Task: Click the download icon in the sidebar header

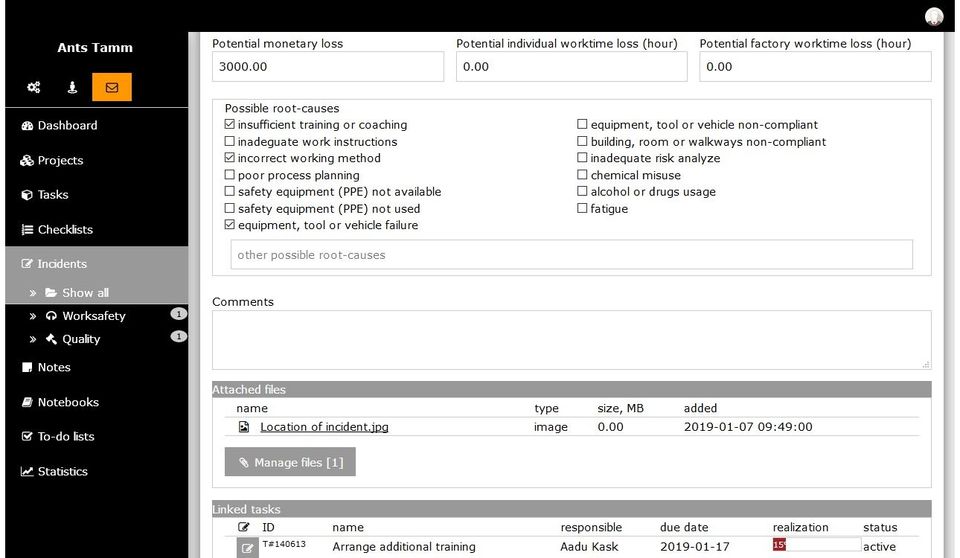Action: [x=72, y=88]
